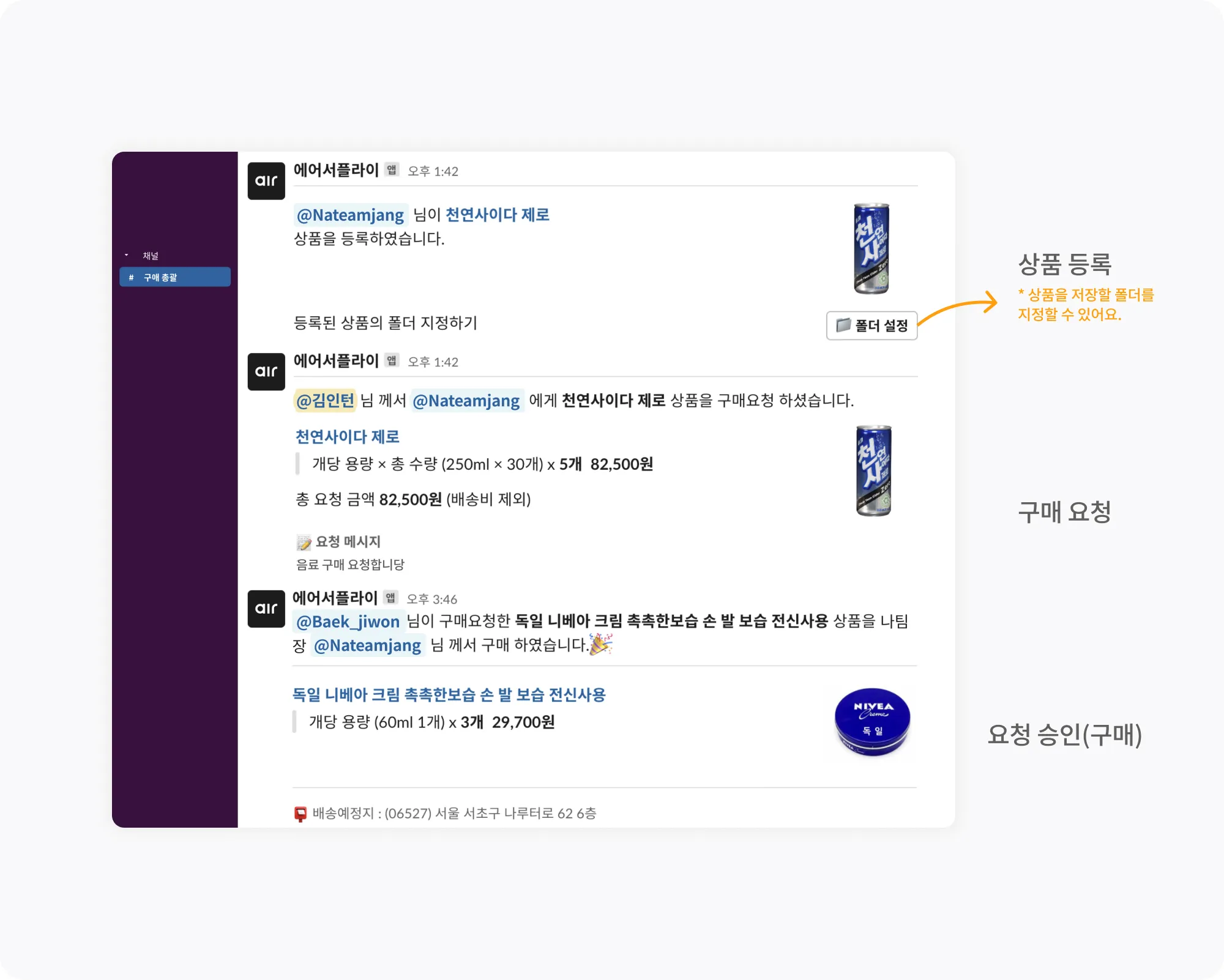Click the air avatar on the 3:46 message

pos(266,609)
